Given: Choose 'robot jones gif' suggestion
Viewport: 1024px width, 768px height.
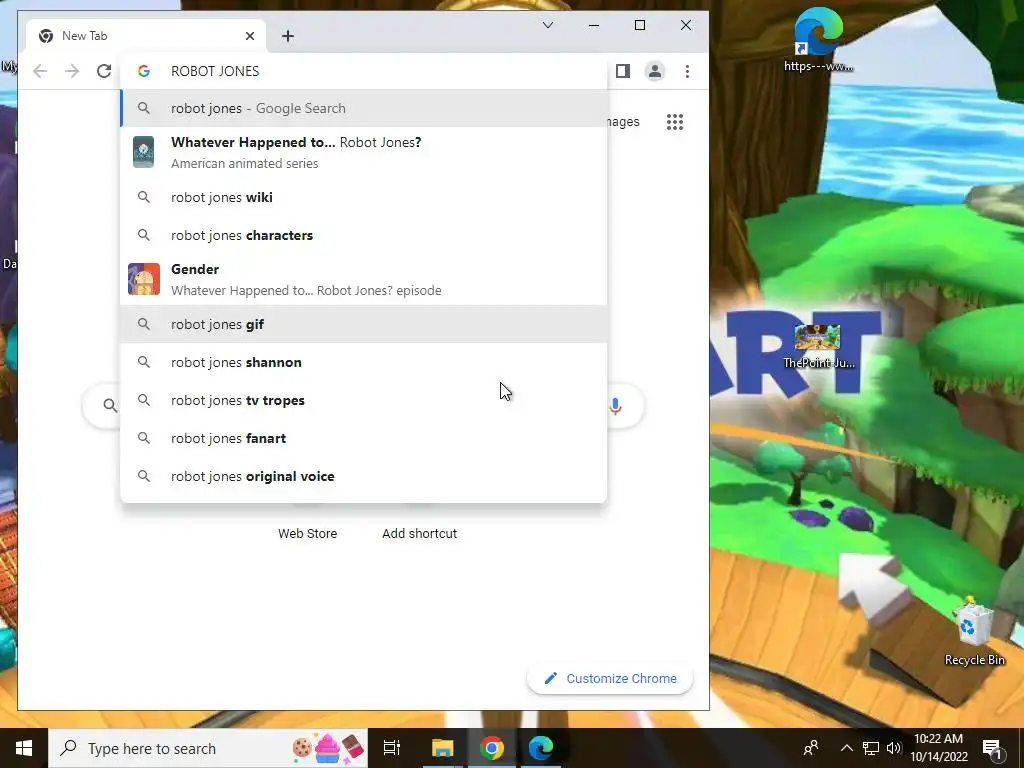Looking at the screenshot, I should point(363,324).
